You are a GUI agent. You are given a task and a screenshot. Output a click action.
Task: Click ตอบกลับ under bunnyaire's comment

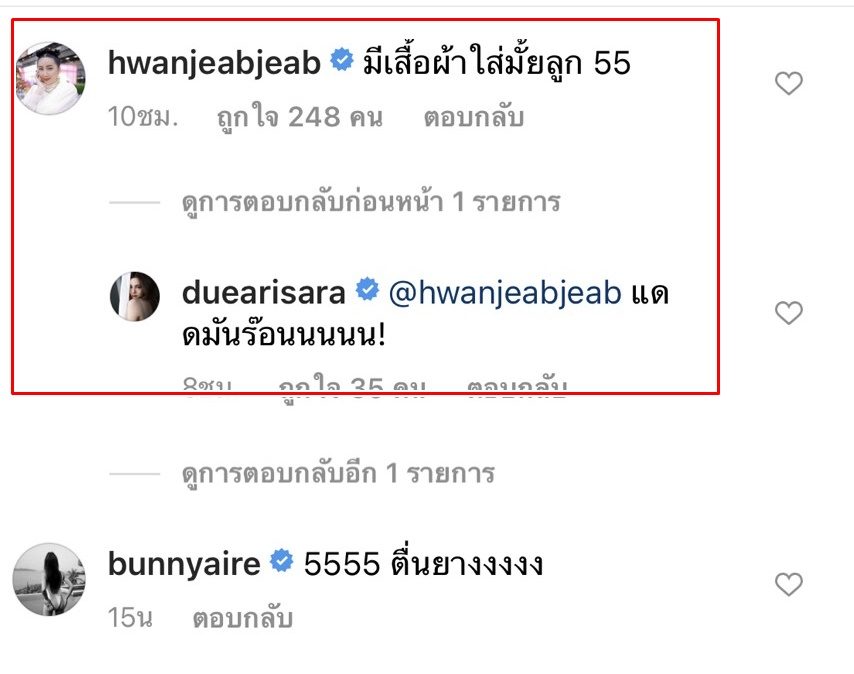tap(242, 618)
